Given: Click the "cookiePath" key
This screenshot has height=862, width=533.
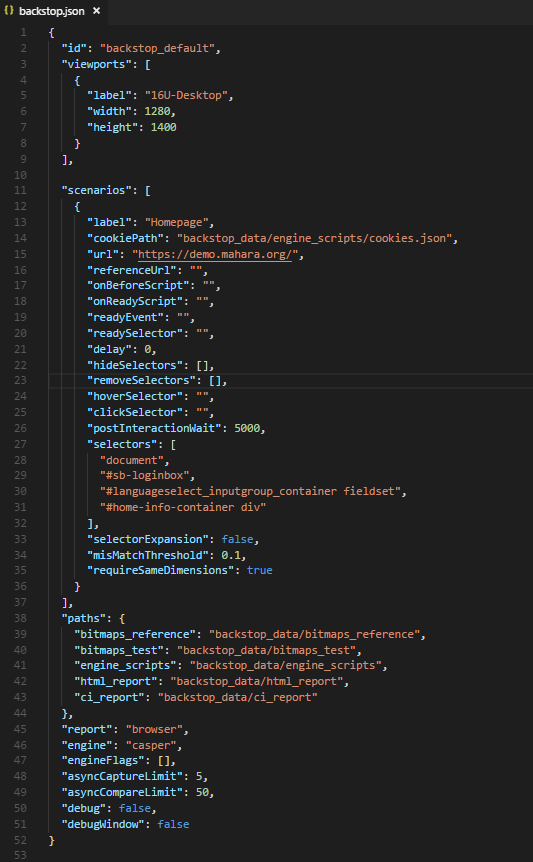Looking at the screenshot, I should [x=125, y=238].
